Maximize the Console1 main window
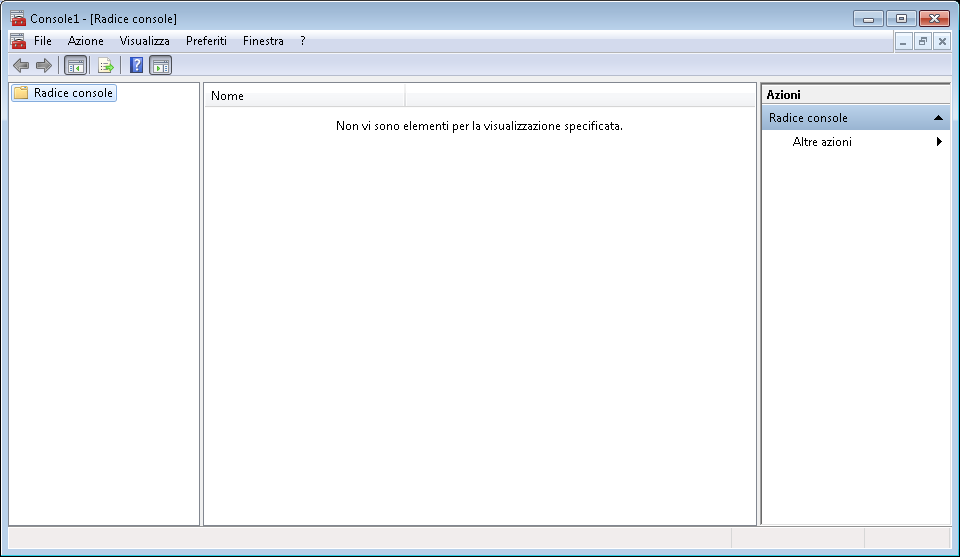 901,19
